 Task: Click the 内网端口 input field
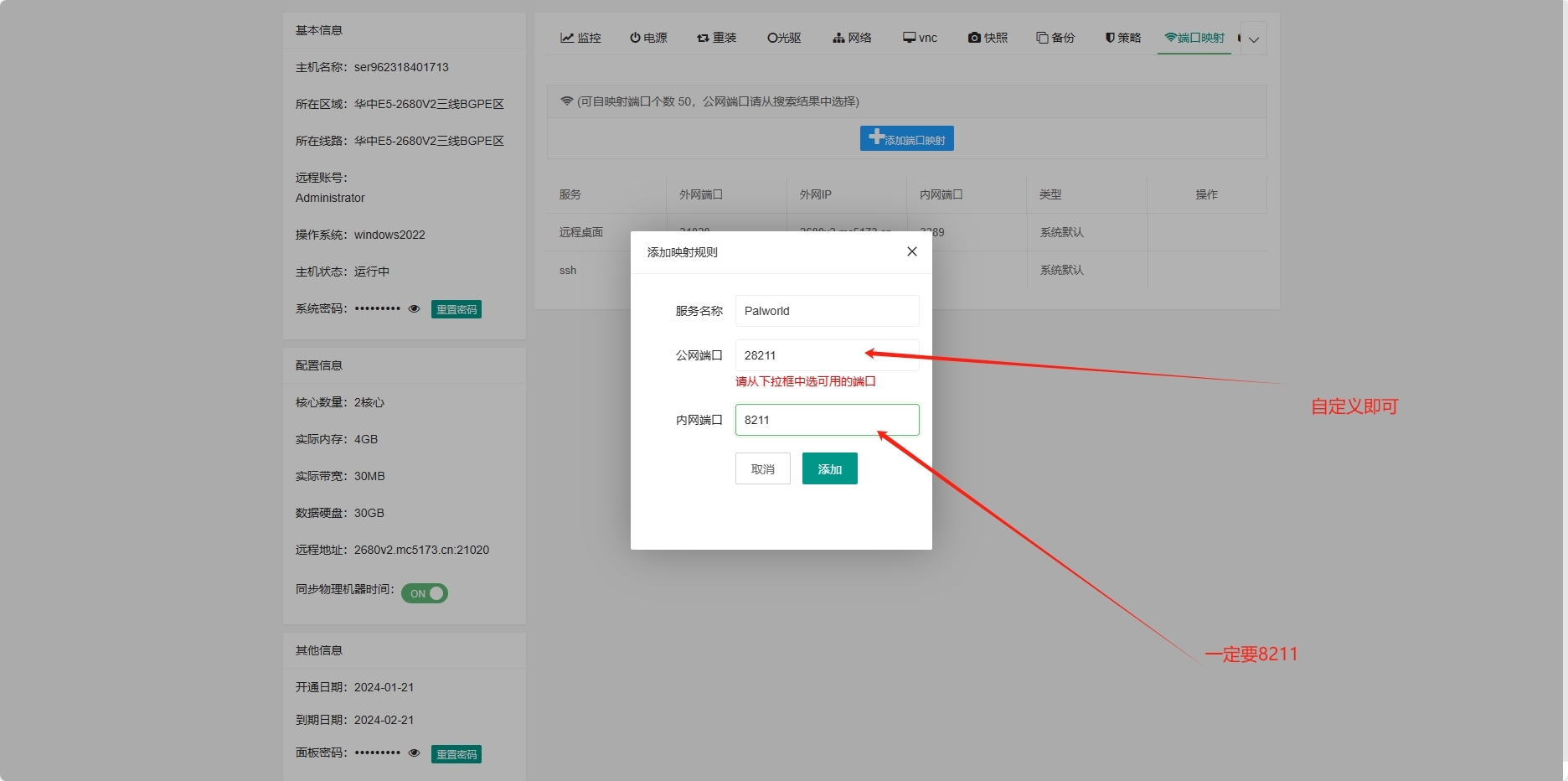click(826, 420)
